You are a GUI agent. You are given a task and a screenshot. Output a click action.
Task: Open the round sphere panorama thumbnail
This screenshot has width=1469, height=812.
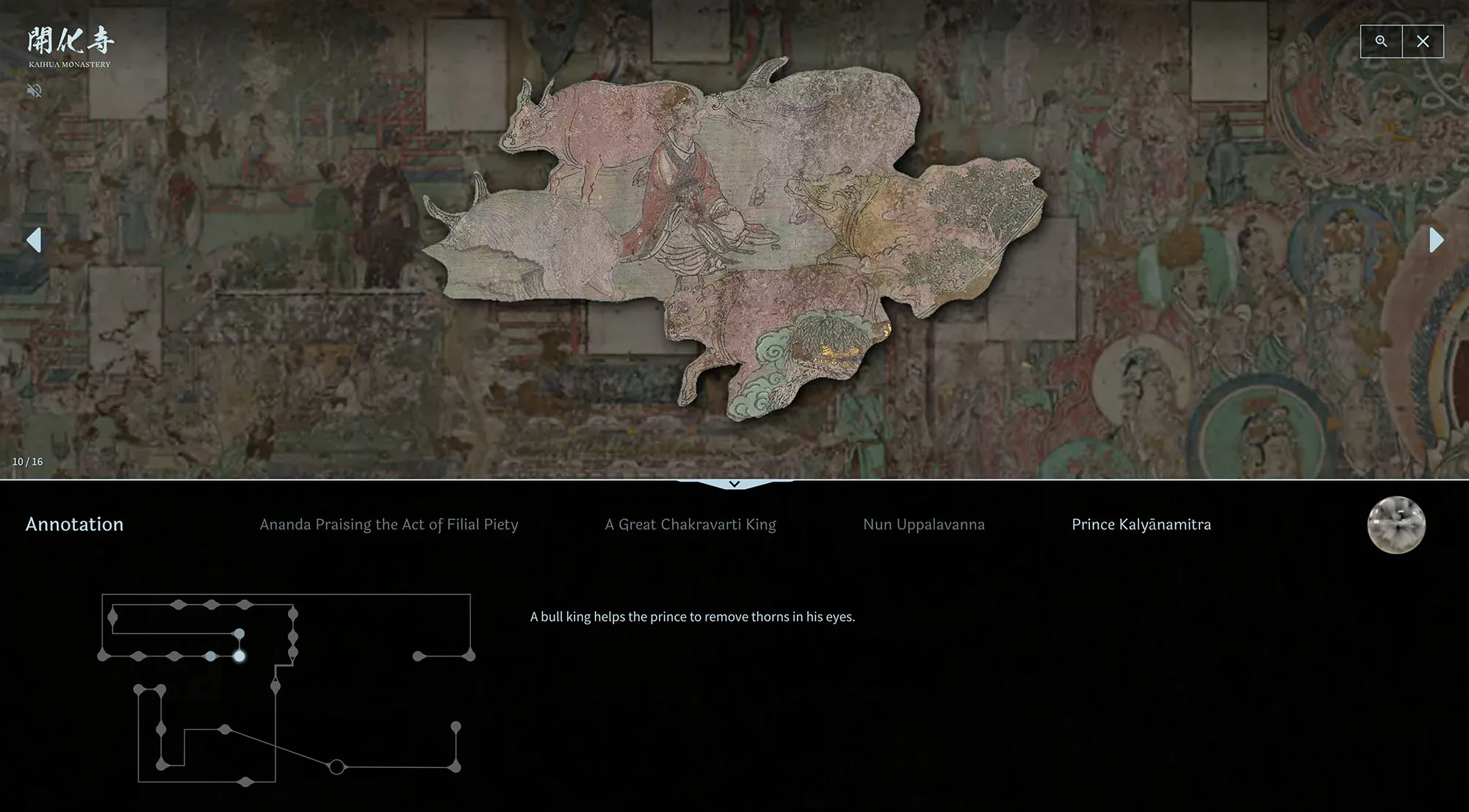(x=1396, y=525)
